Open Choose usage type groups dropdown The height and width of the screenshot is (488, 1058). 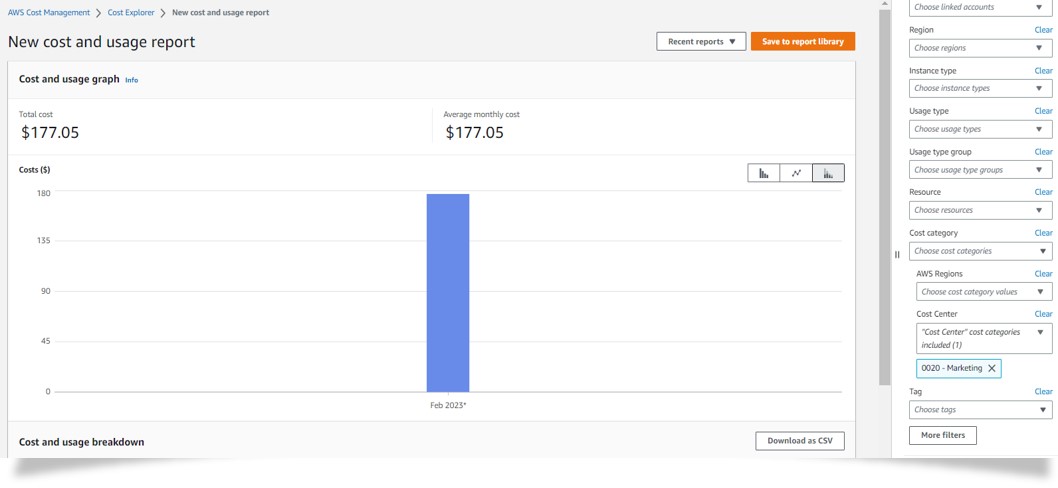(980, 170)
